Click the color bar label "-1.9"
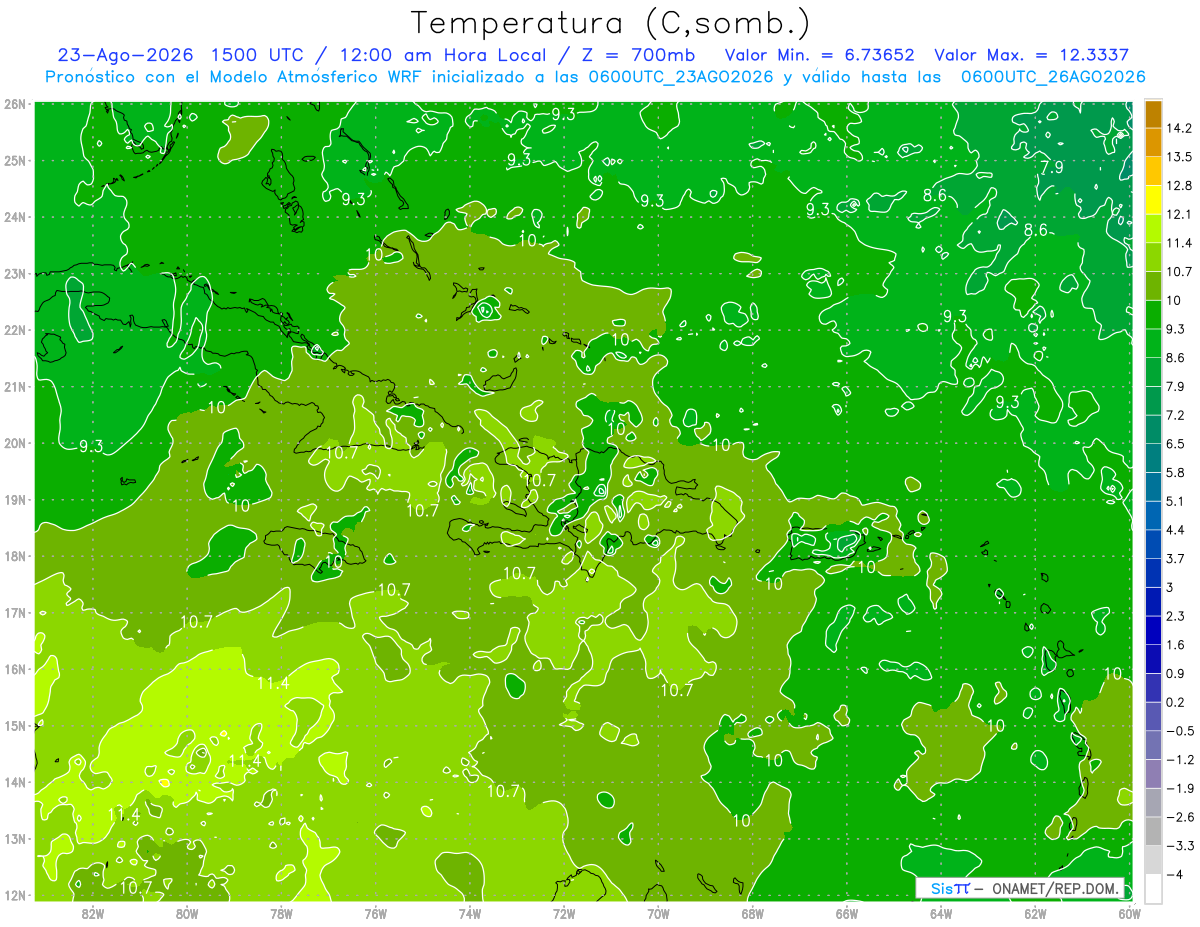The image size is (1200, 927). point(1179,788)
